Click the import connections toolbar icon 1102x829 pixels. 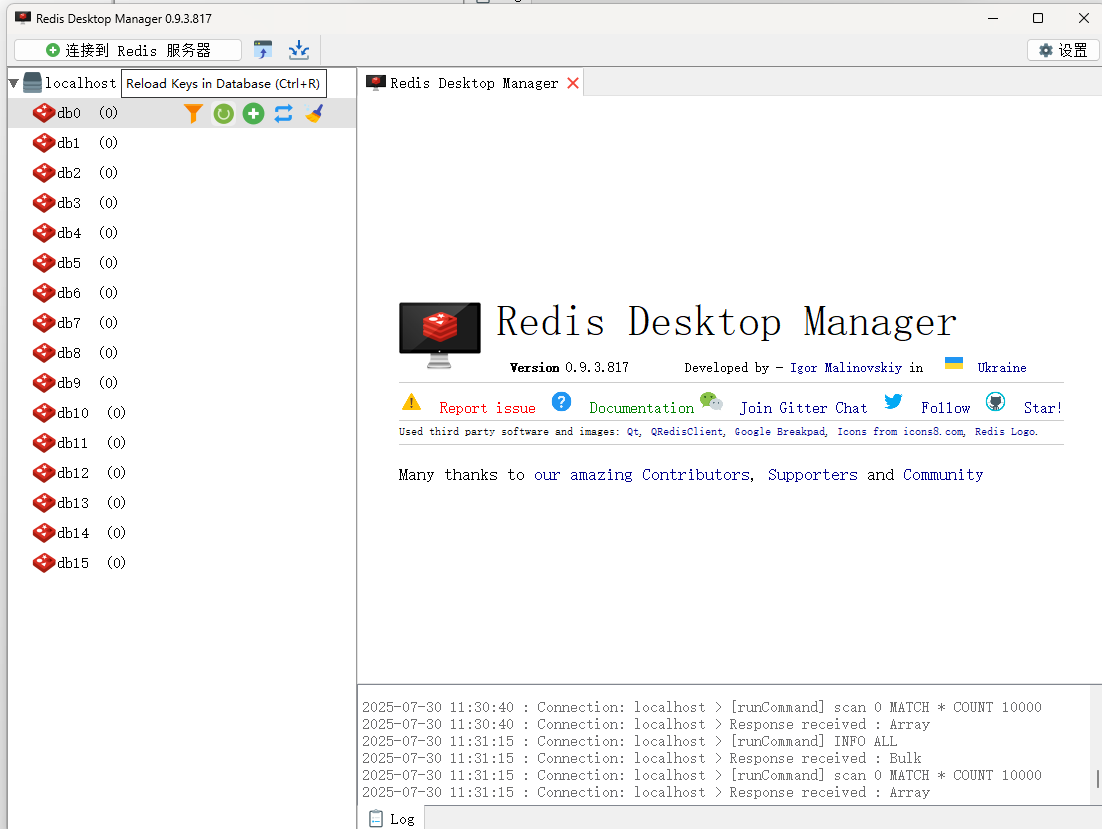263,50
